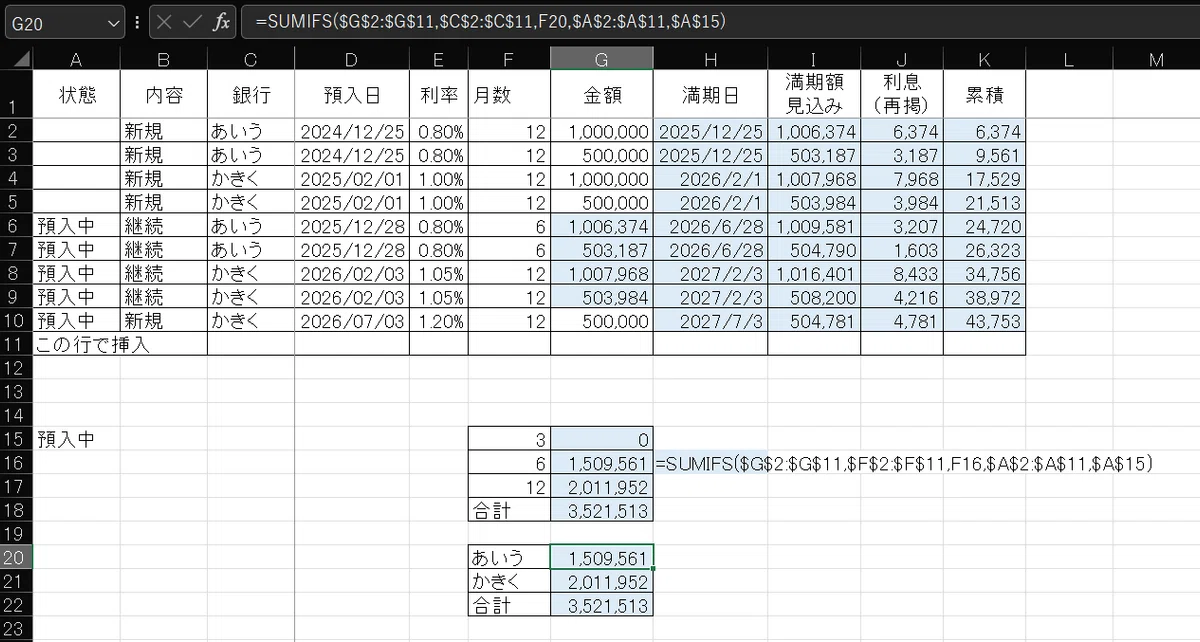Select column M header
This screenshot has height=642, width=1200.
pos(1156,60)
